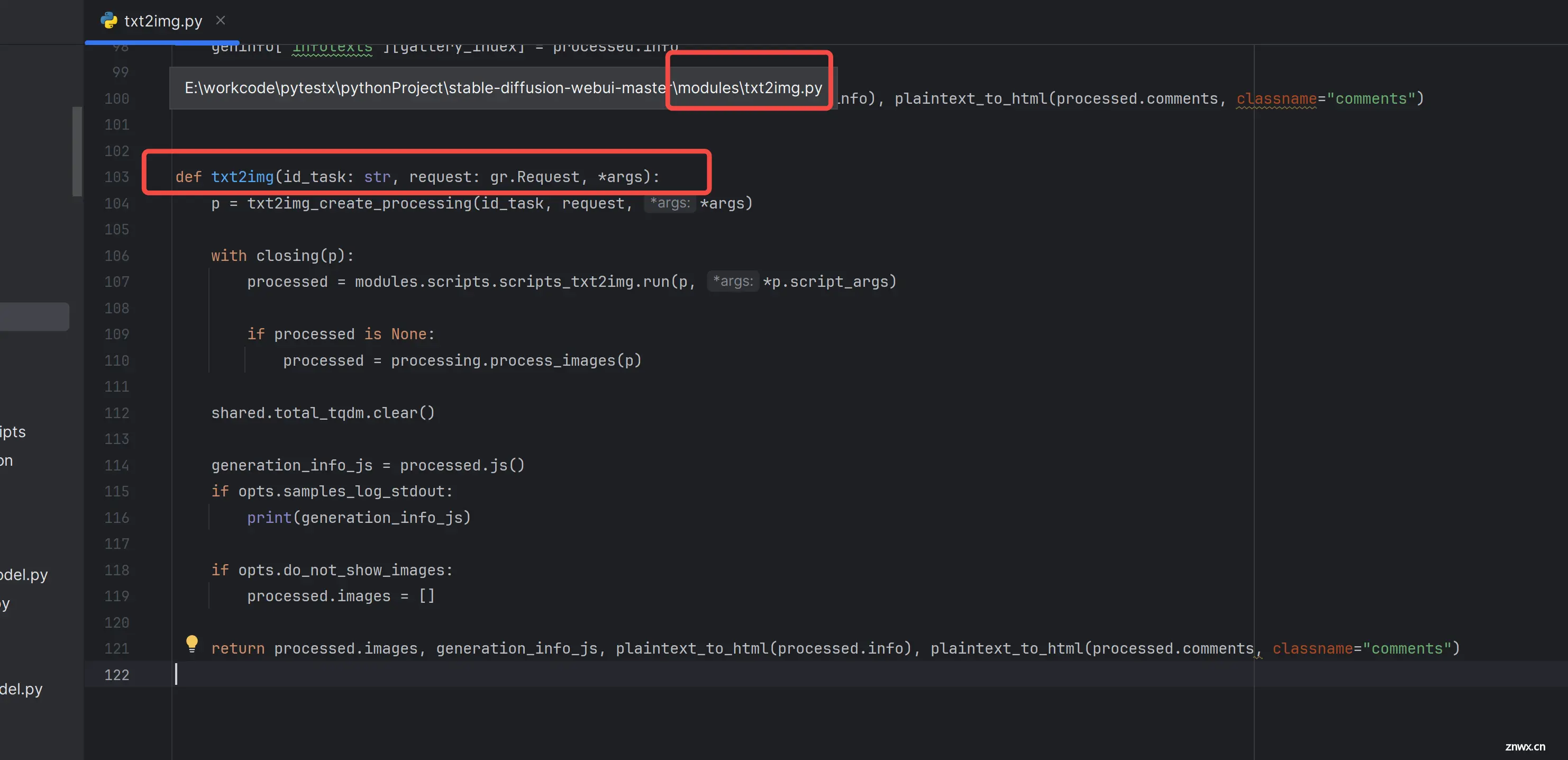Click line number 122 in the gutter
This screenshot has width=1568, height=760.
tap(117, 675)
